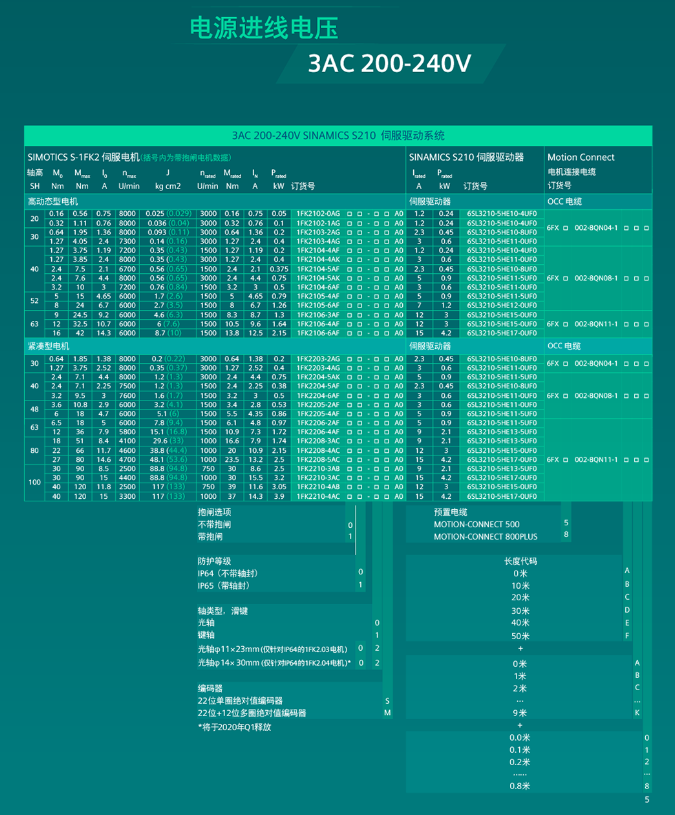Select compact motor order number "1FK2210-4AC"
The width and height of the screenshot is (675, 815).
(318, 496)
